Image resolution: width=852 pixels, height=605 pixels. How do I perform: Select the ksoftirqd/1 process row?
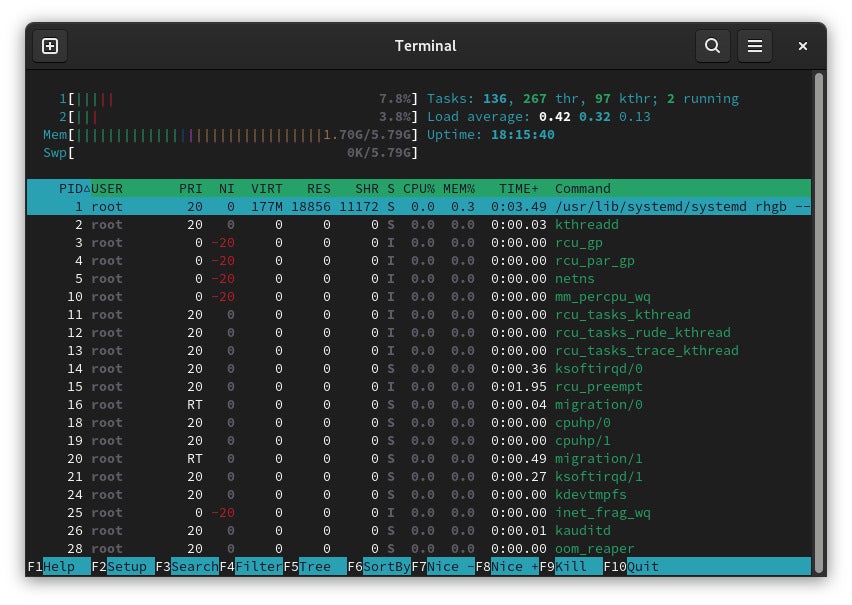419,476
